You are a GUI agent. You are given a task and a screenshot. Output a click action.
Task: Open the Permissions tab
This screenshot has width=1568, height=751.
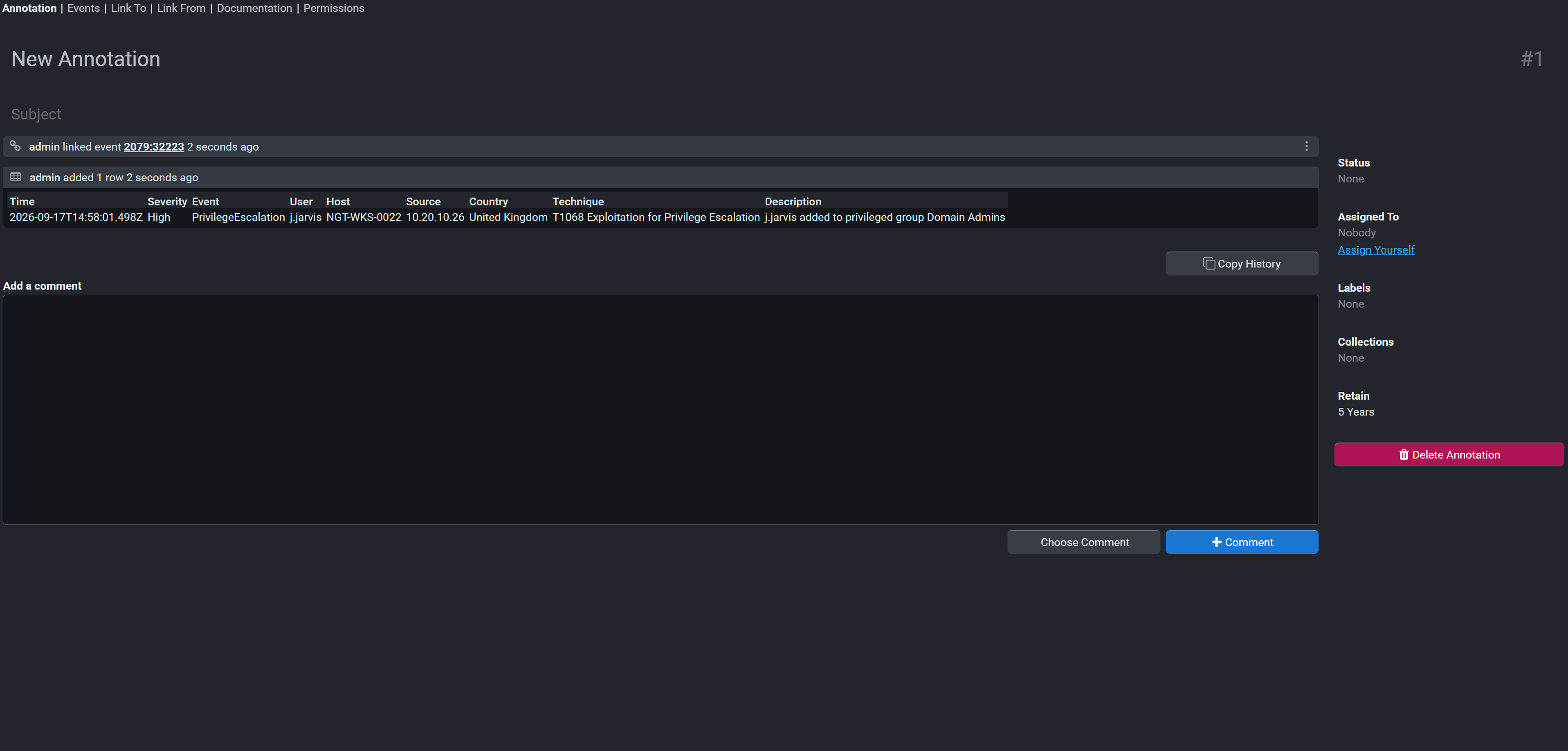pos(334,8)
